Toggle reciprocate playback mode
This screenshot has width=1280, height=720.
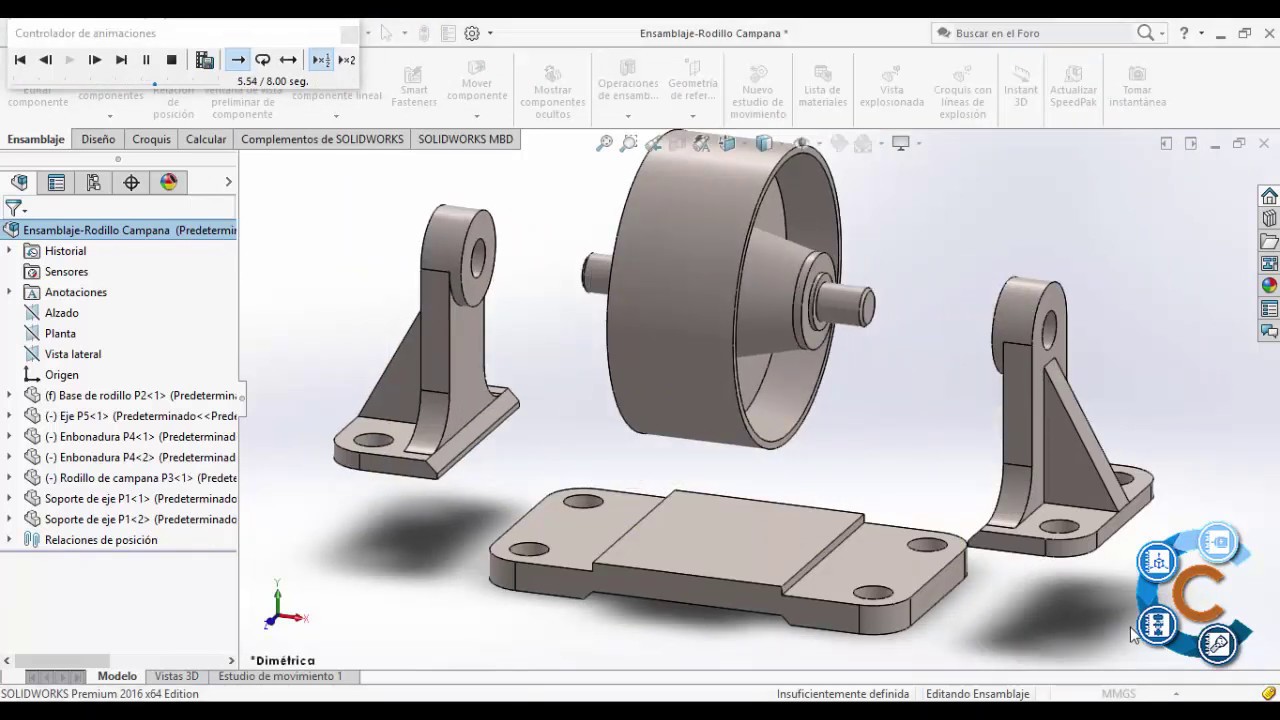pyautogui.click(x=288, y=60)
